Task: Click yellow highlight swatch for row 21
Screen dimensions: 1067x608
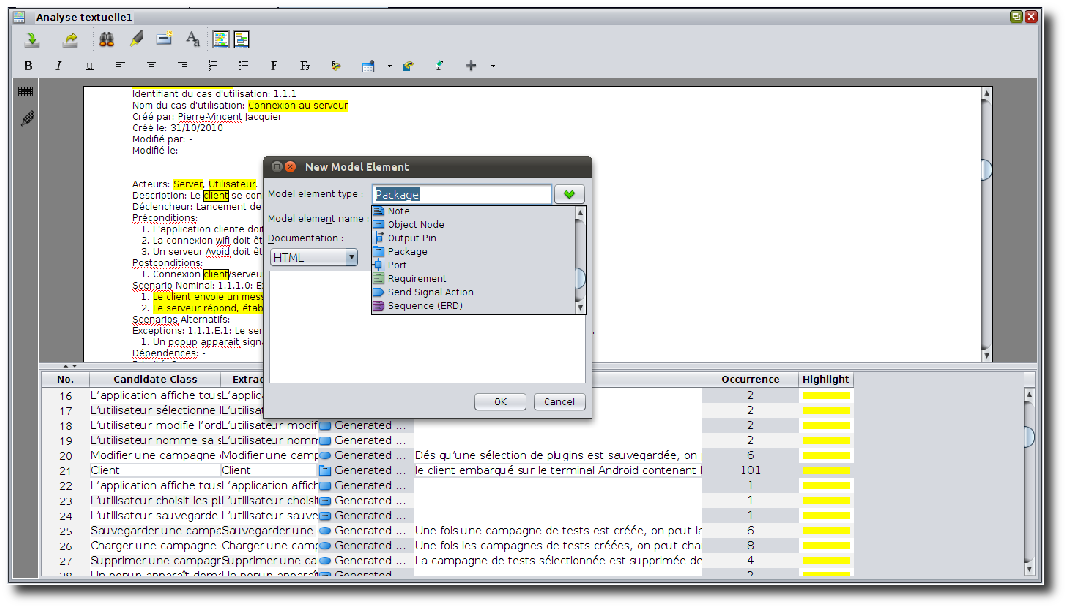Action: pos(825,470)
